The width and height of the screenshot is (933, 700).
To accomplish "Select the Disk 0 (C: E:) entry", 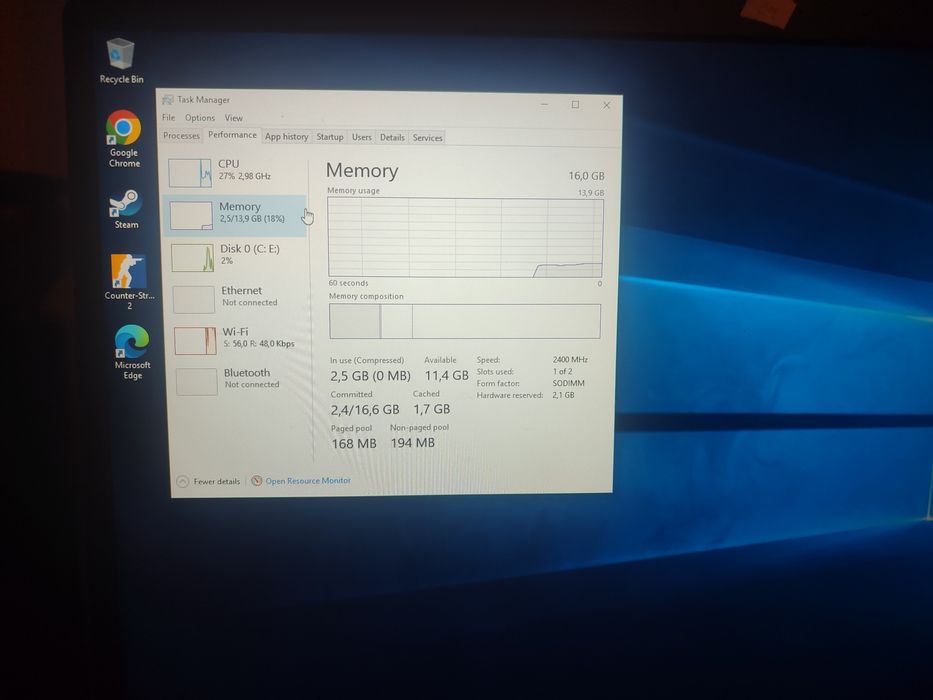I will (x=237, y=257).
